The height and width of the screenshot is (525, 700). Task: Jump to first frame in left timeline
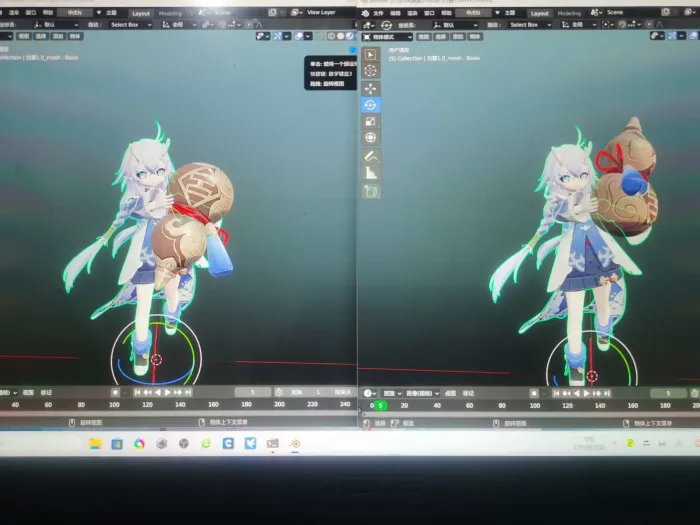137,392
